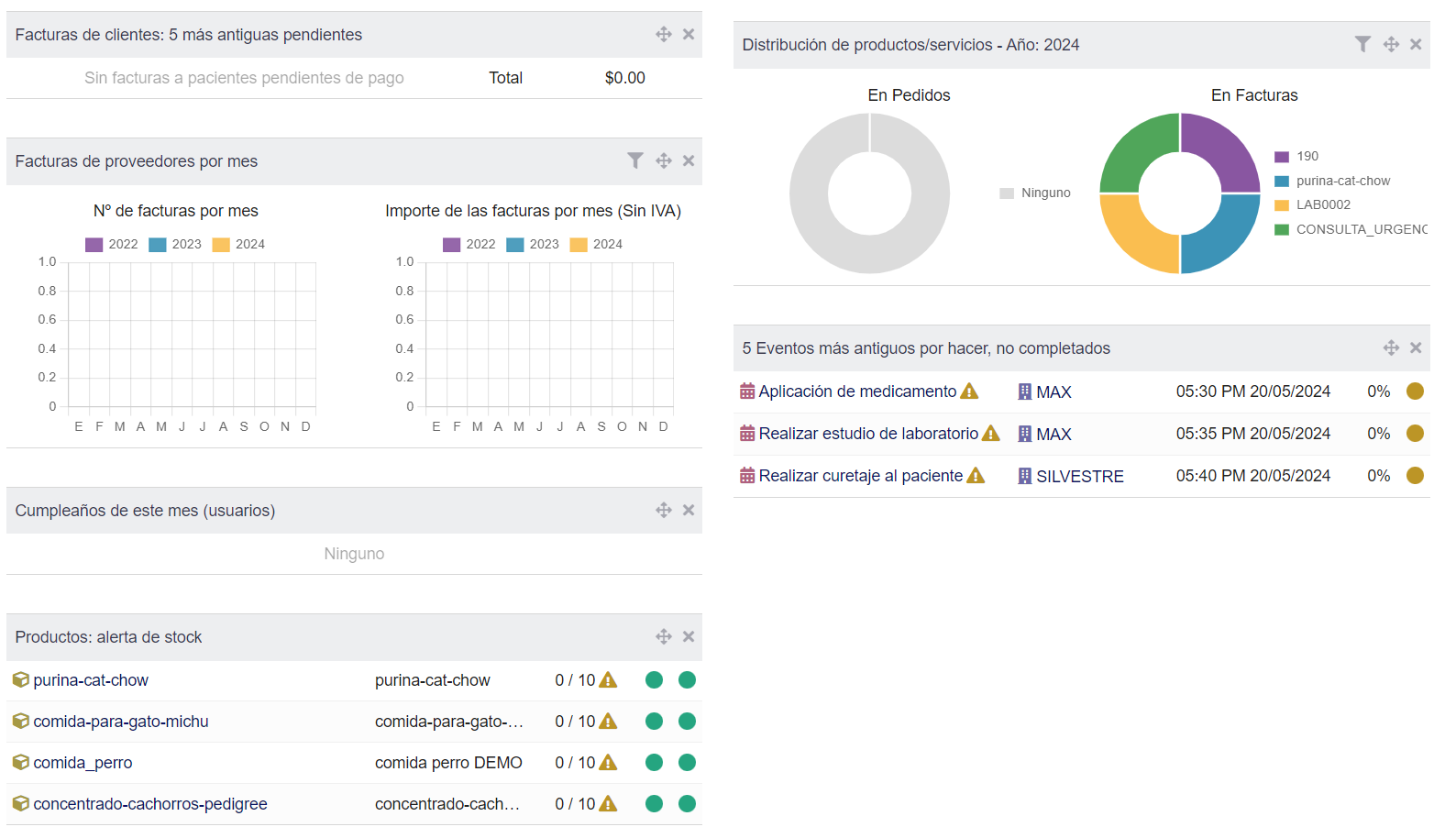Click stock warning icon in comida_perro row
1456x838 pixels.
(x=608, y=763)
